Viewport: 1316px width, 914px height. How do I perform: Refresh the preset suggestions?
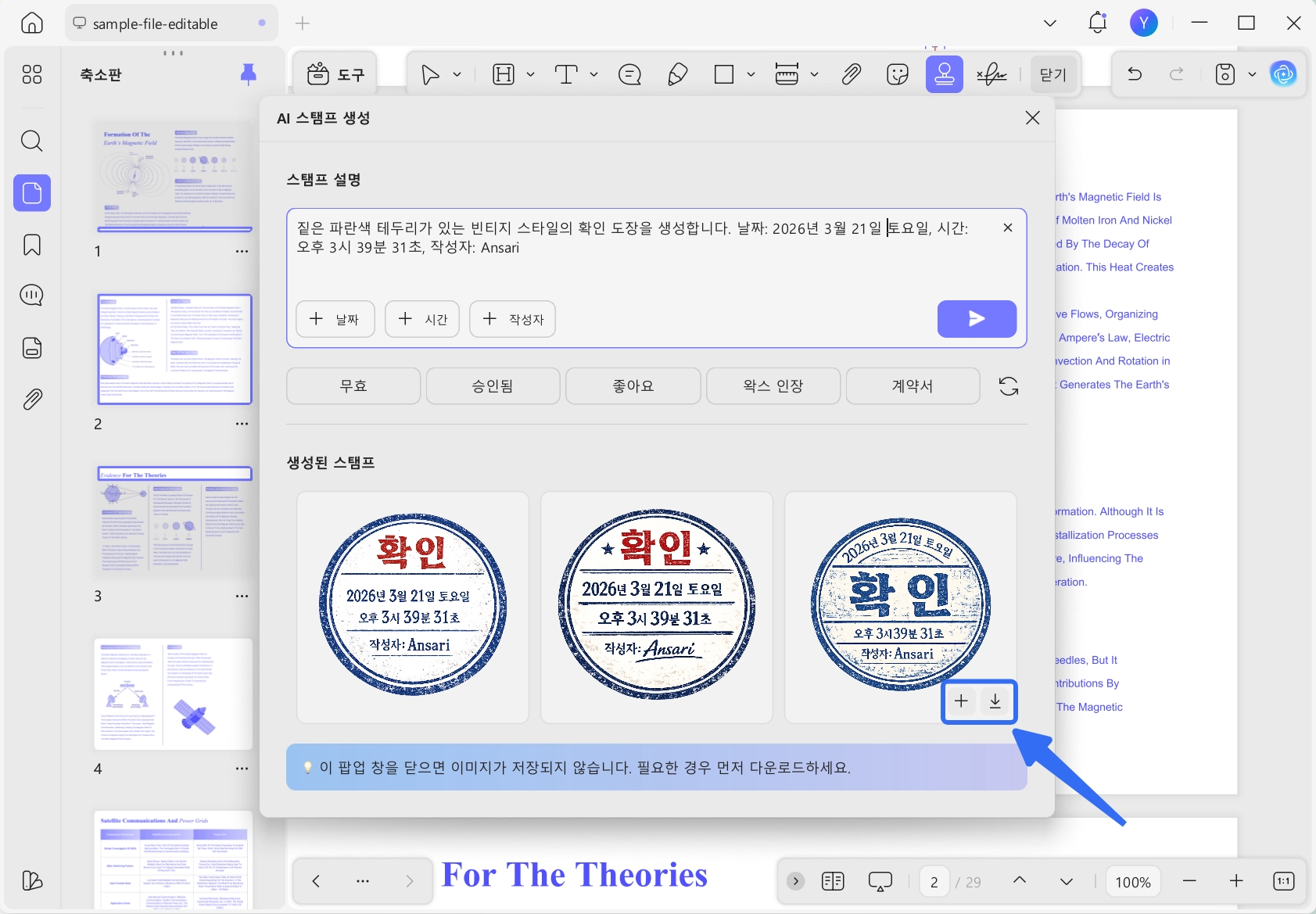[1009, 386]
